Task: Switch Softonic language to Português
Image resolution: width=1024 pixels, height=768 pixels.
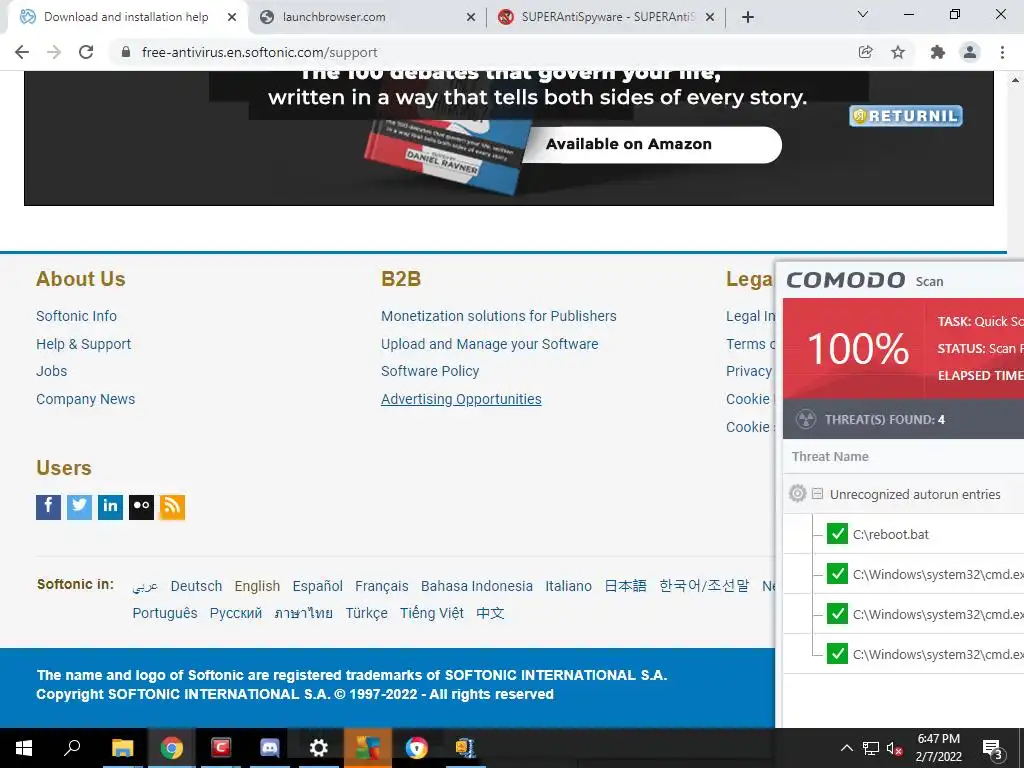Action: [x=165, y=613]
